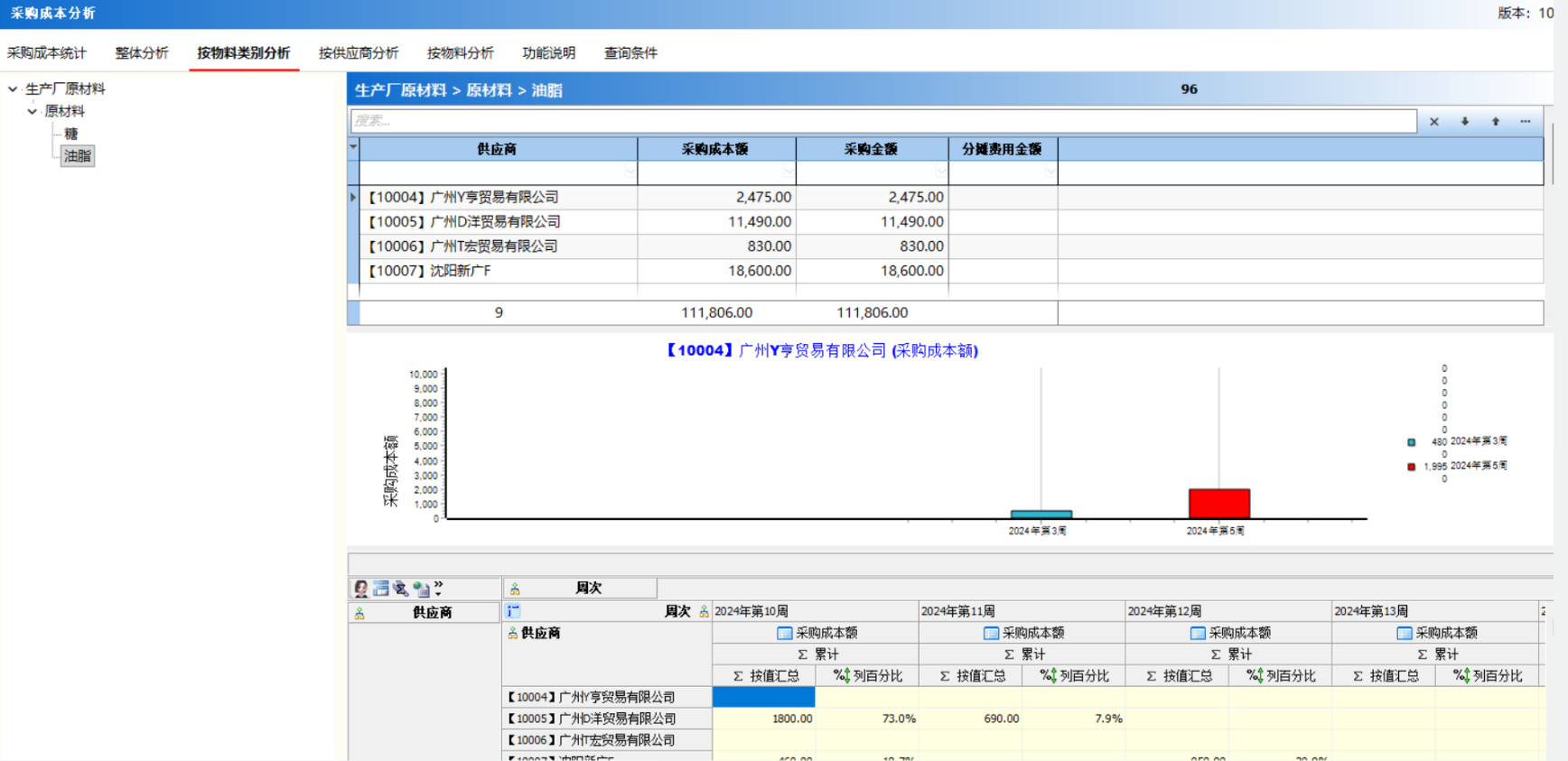Expand pivot toolbar overflow chevron
The width and height of the screenshot is (1568, 761).
[439, 589]
